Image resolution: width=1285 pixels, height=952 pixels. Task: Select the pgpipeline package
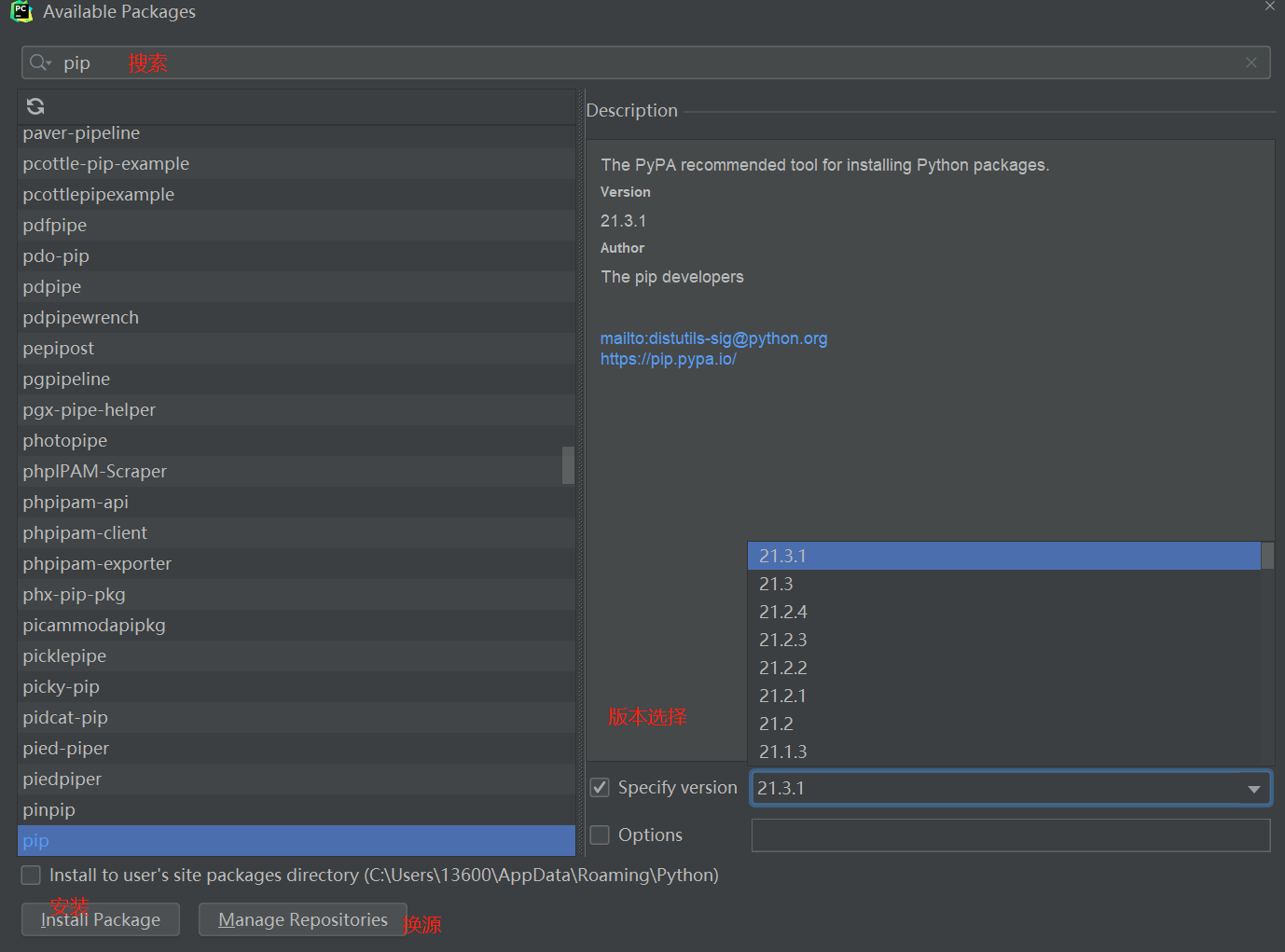tap(297, 379)
